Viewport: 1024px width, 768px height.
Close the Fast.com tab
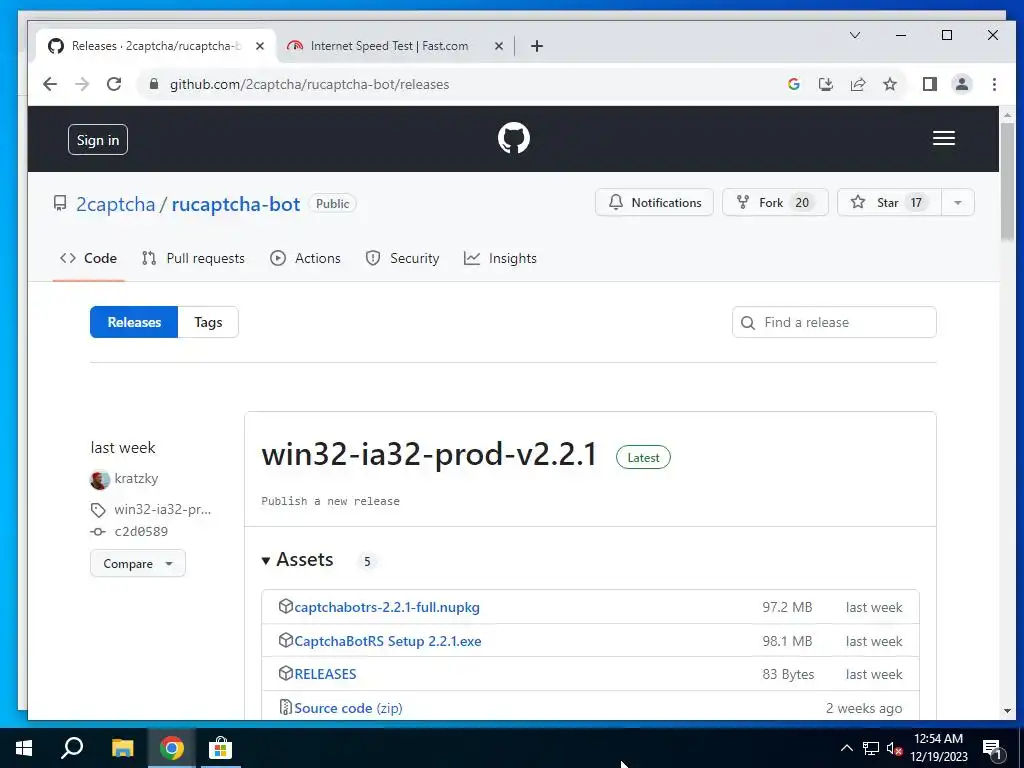[498, 46]
